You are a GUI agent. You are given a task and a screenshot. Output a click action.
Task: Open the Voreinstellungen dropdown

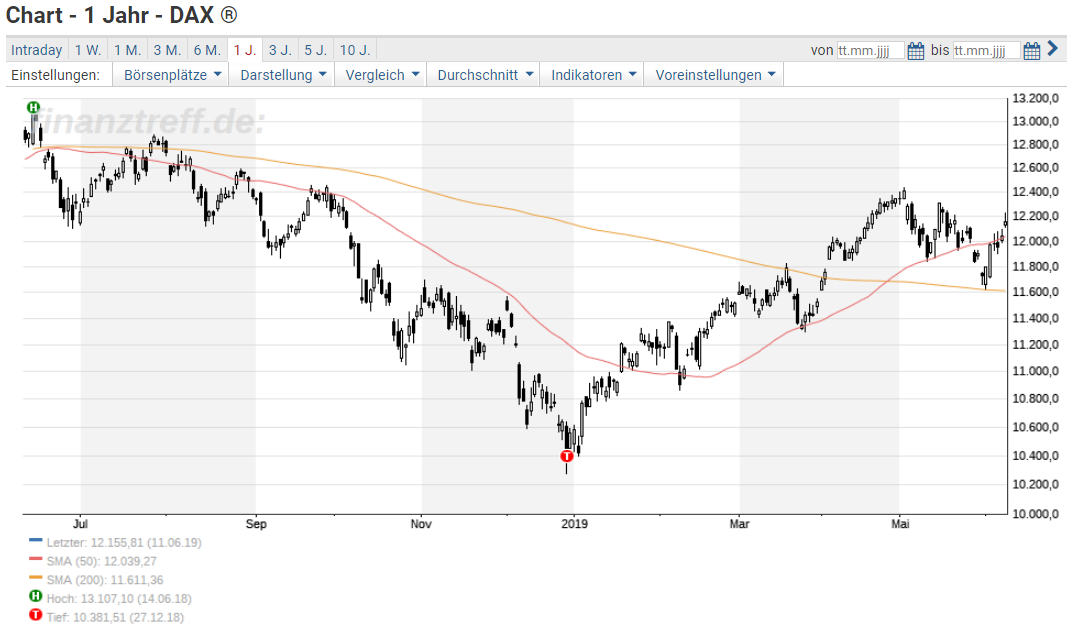coord(715,75)
